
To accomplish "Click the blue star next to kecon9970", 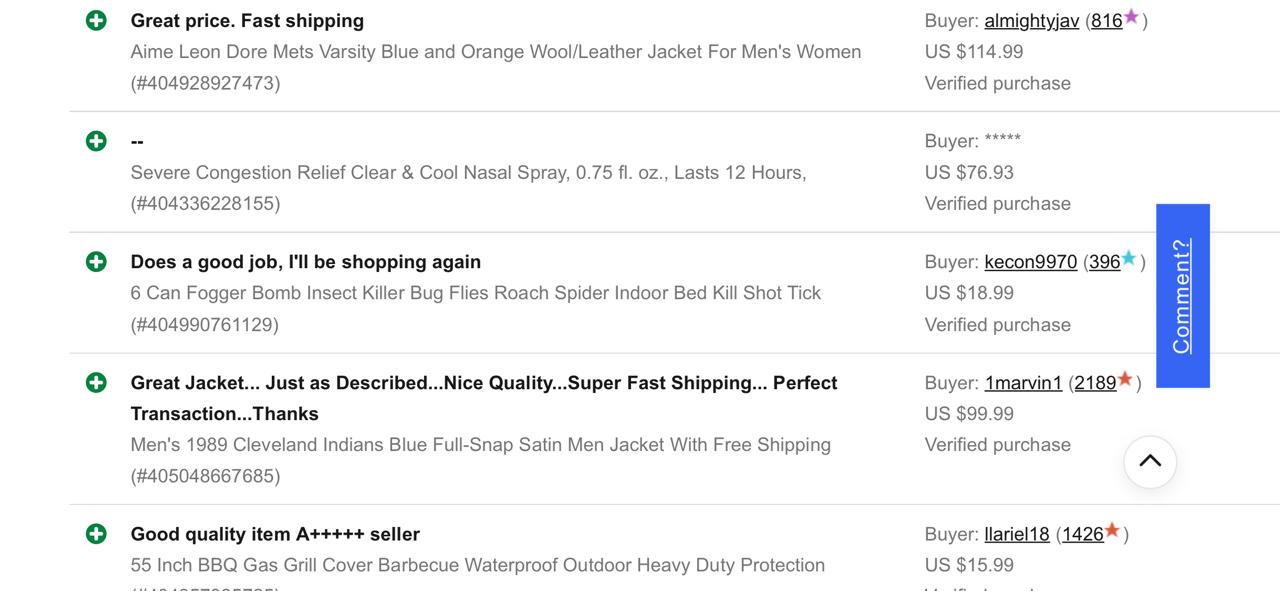I will 1127,258.
